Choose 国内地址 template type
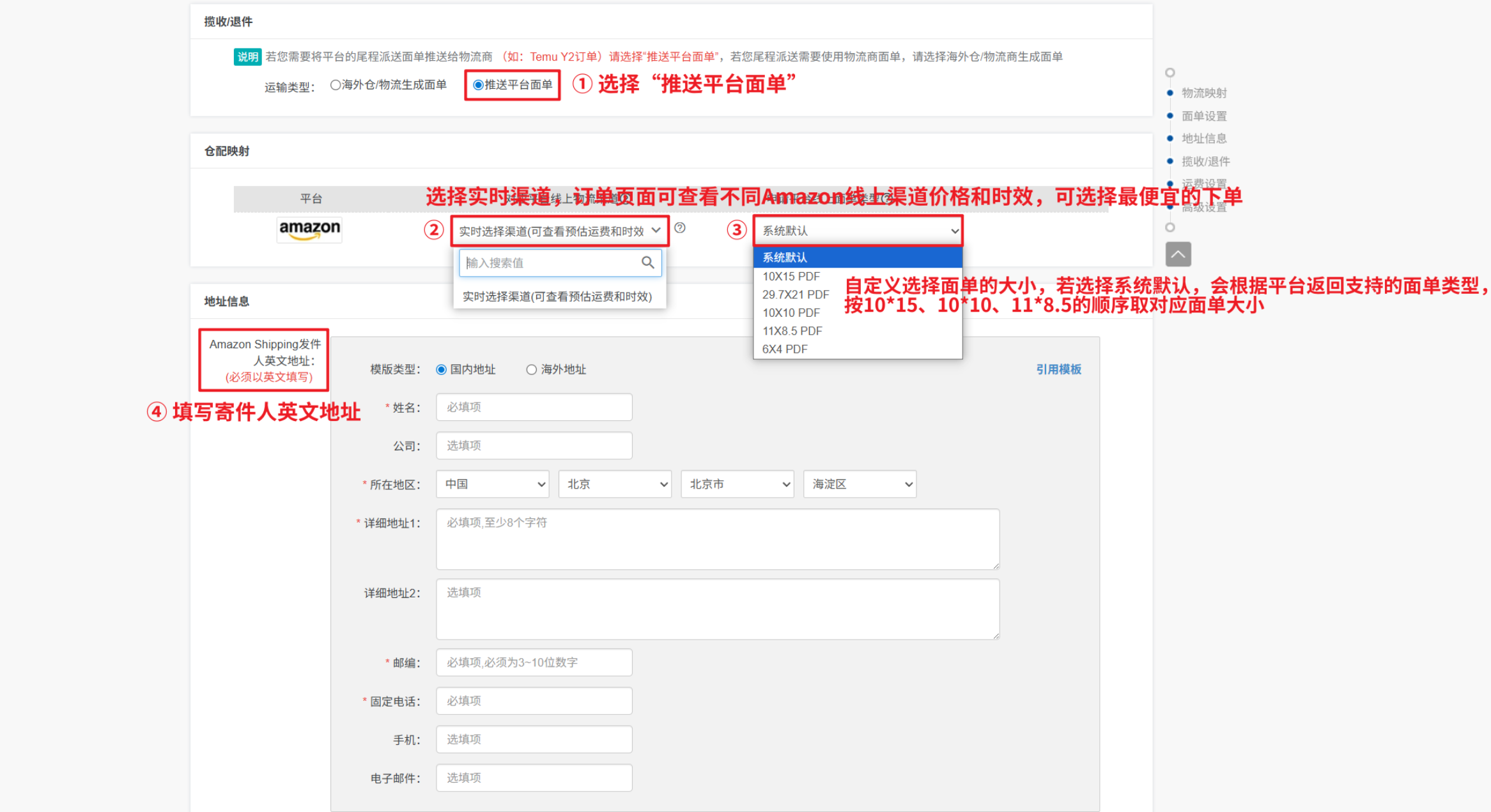Screen dimensions: 1491x812 pyautogui.click(x=441, y=370)
